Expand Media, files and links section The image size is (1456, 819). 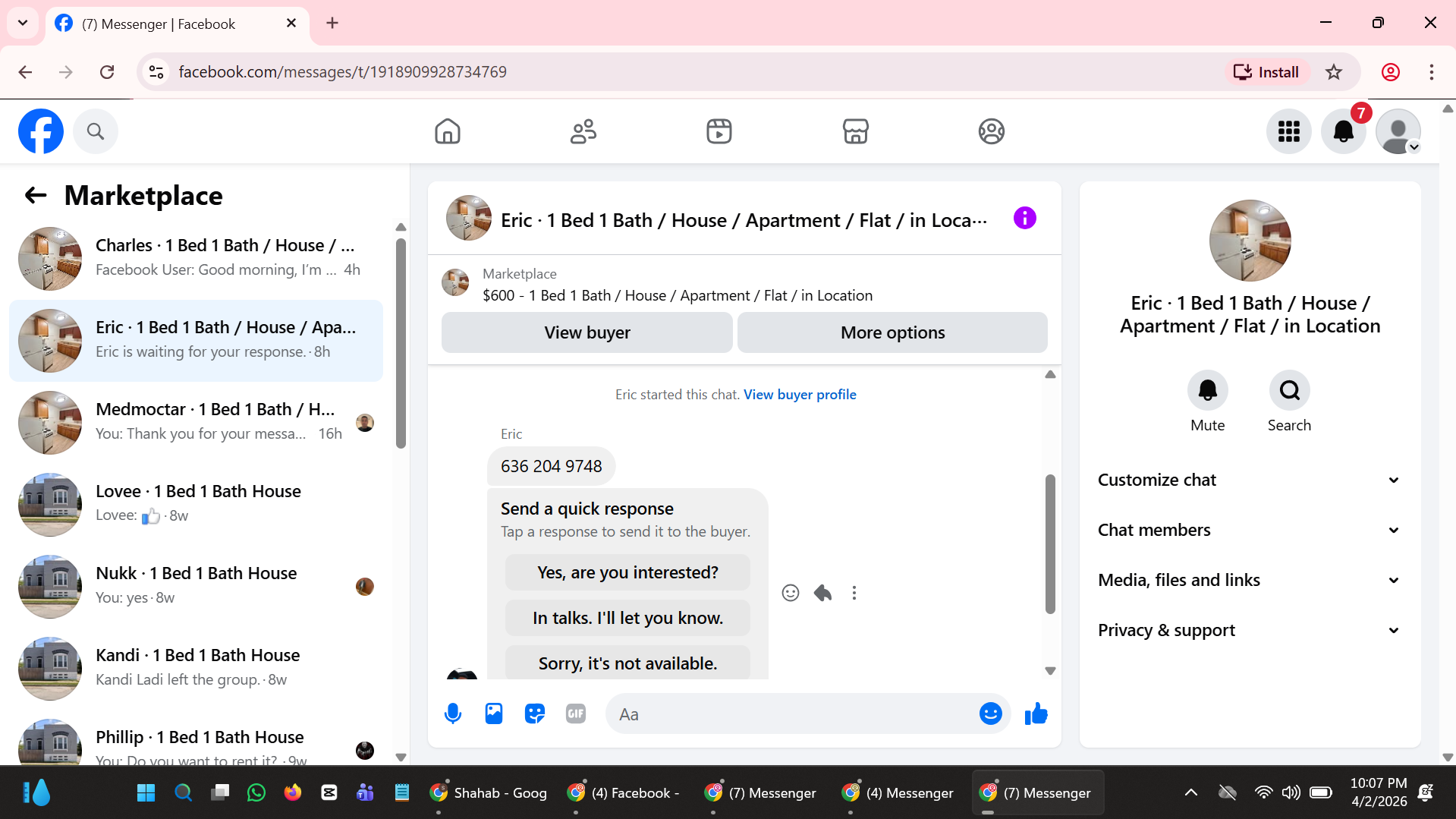click(1249, 580)
